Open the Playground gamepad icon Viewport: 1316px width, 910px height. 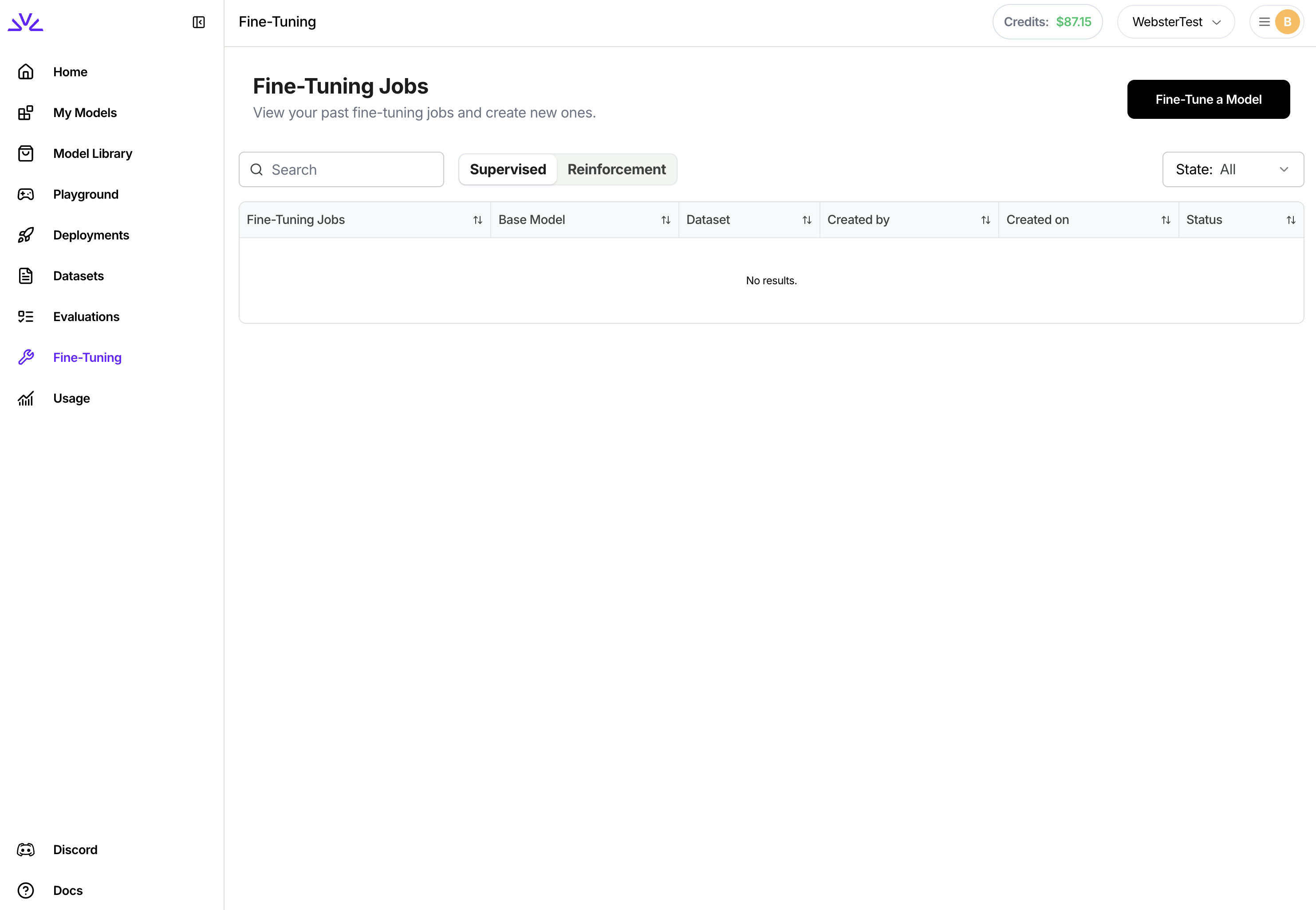(26, 194)
